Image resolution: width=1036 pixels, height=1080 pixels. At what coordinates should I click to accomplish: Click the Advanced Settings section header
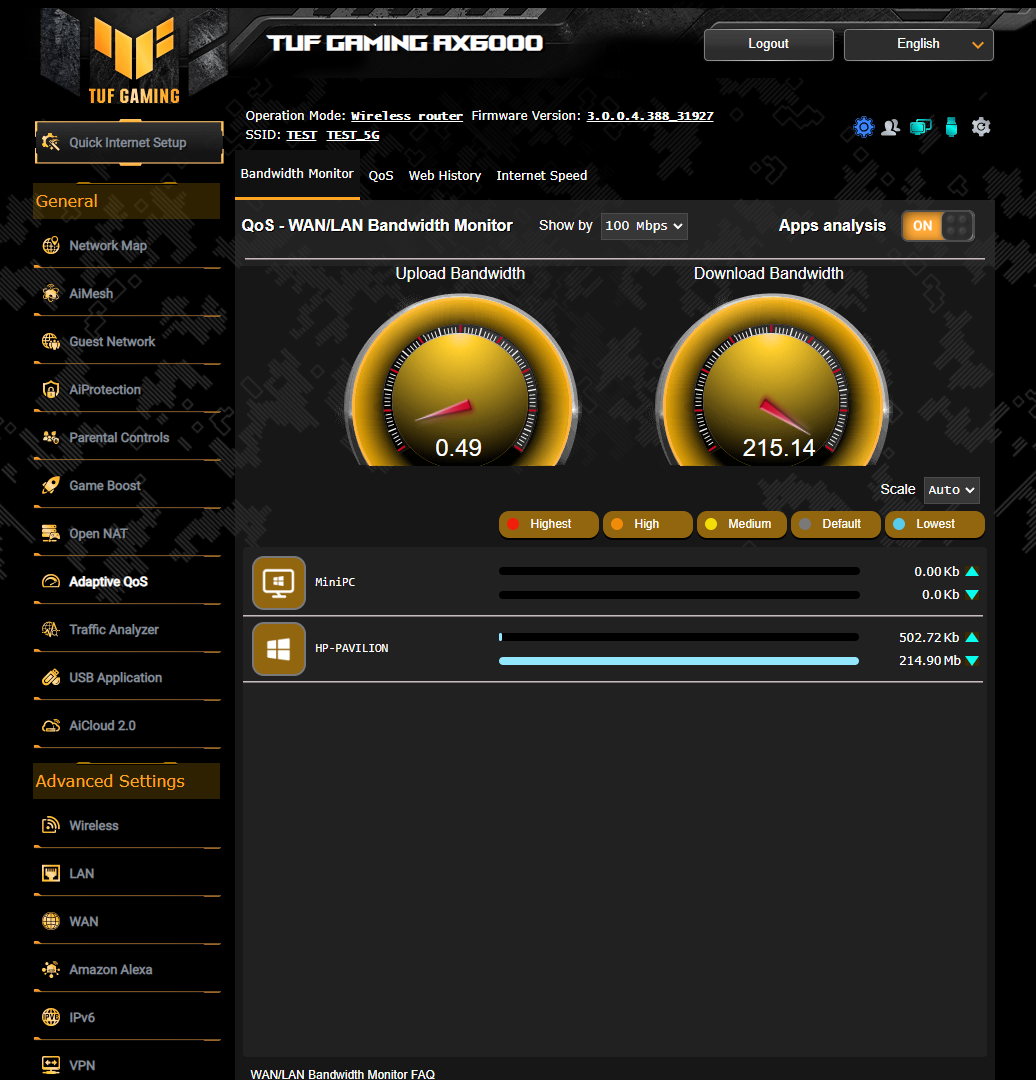tap(127, 781)
